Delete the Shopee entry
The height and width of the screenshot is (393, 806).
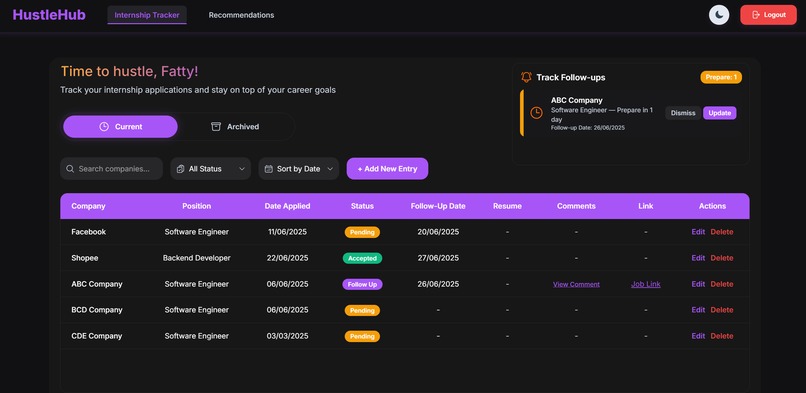(x=722, y=258)
